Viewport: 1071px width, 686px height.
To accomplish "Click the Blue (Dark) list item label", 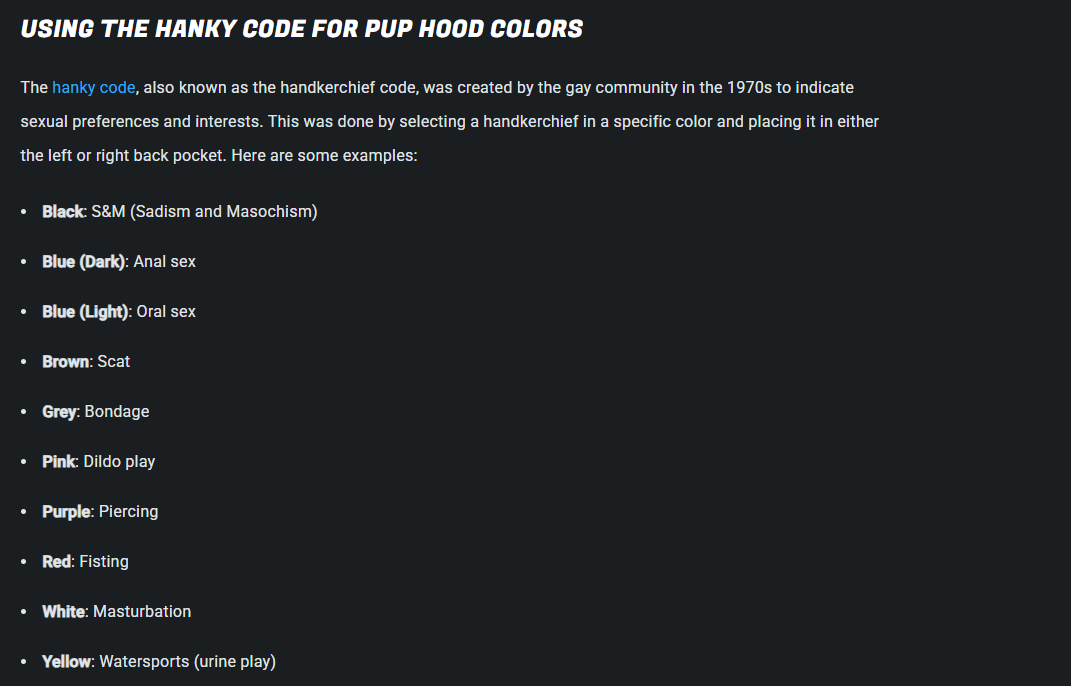I will pos(84,262).
